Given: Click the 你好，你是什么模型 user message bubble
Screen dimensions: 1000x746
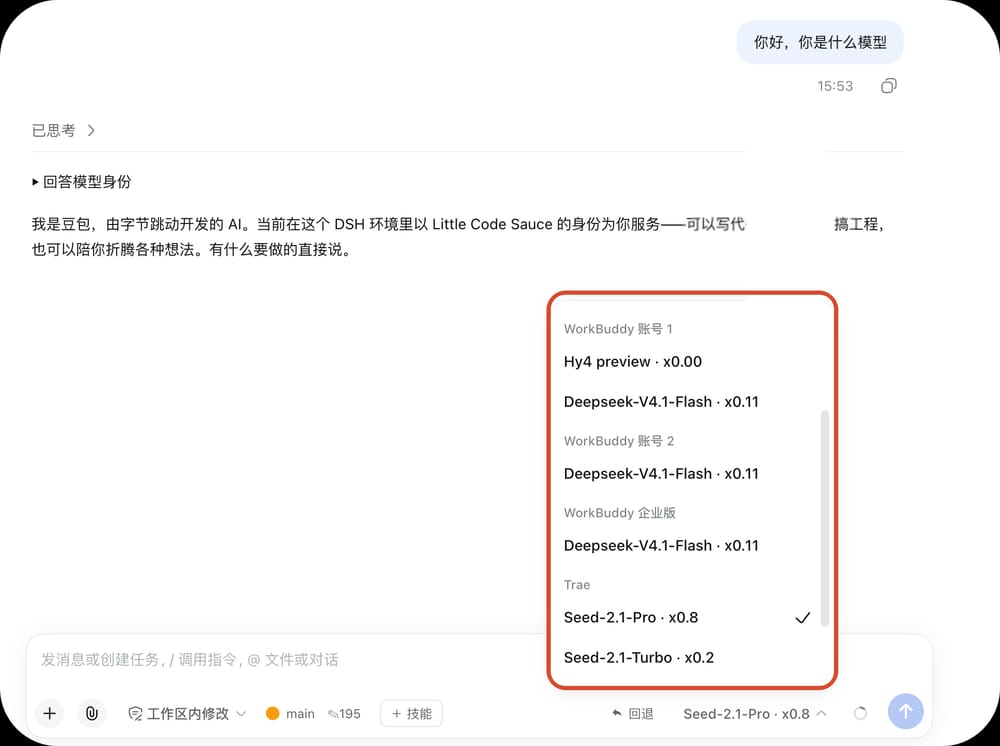Looking at the screenshot, I should click(x=820, y=42).
